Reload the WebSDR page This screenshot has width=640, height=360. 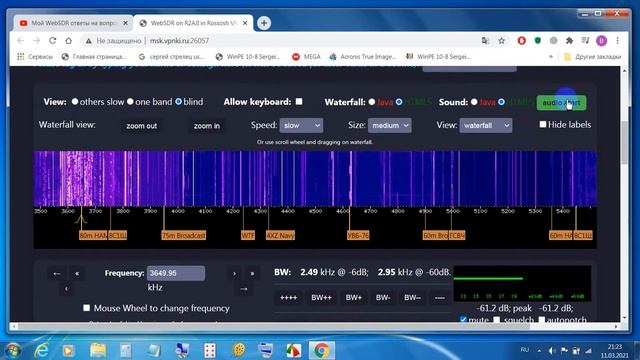tap(52, 40)
